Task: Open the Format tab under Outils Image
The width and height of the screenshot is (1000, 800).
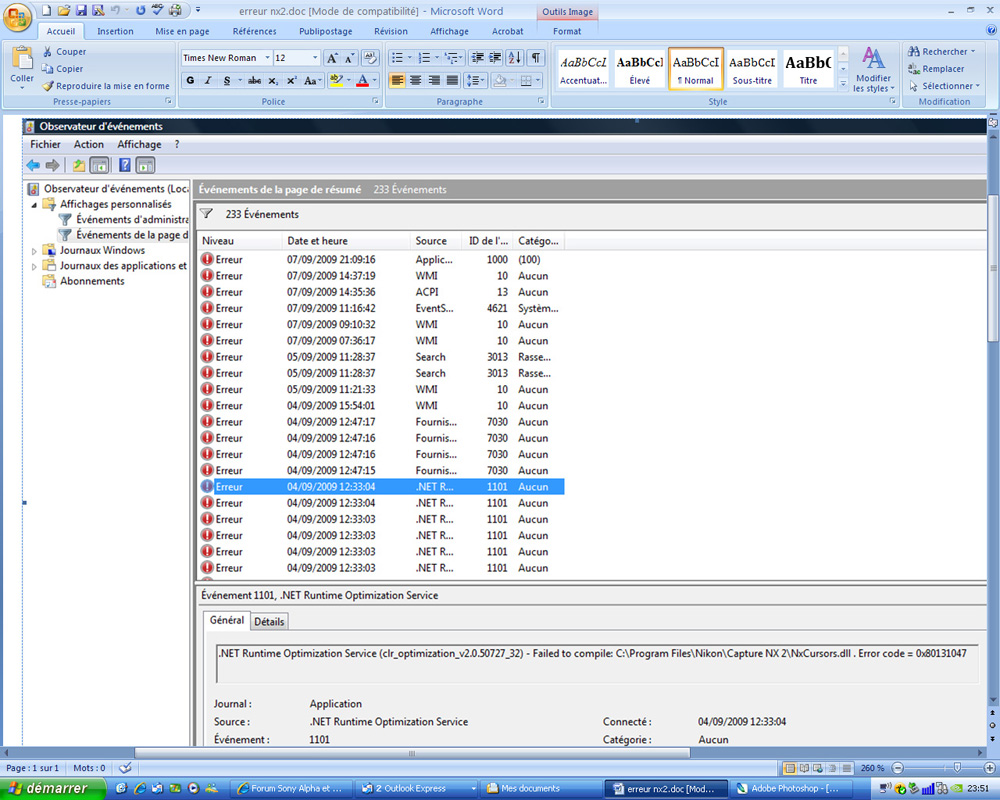Action: 567,31
